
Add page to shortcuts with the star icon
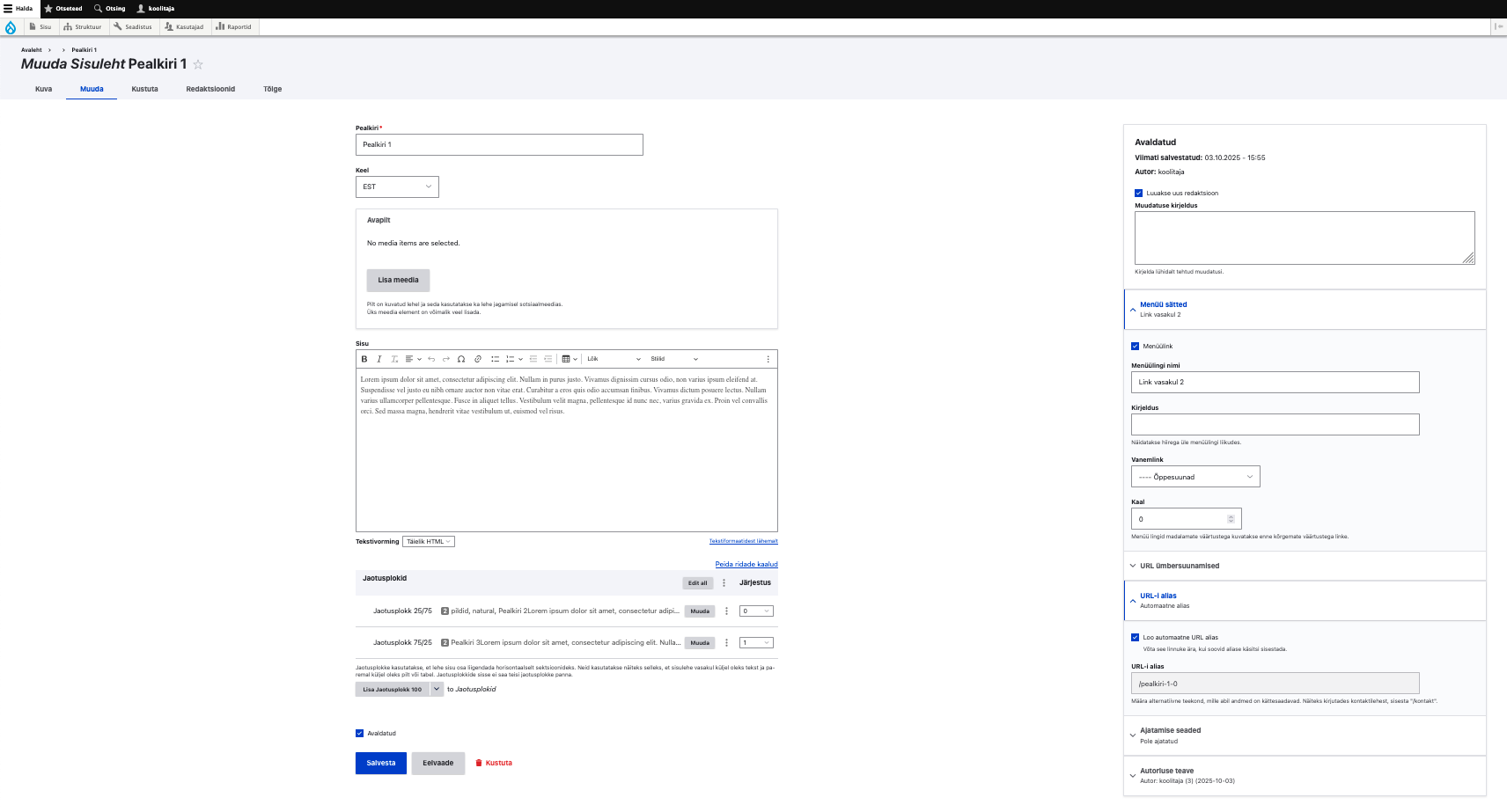point(198,64)
